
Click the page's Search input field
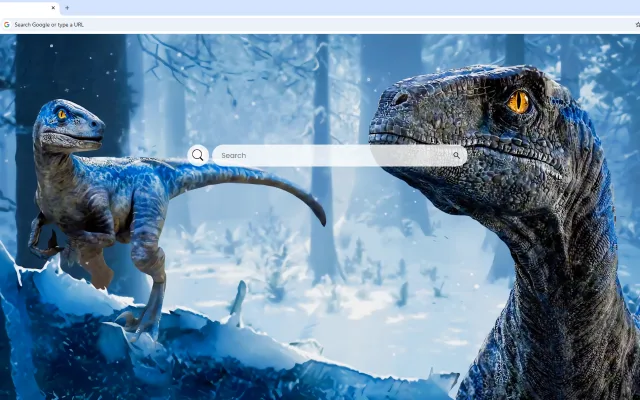340,156
